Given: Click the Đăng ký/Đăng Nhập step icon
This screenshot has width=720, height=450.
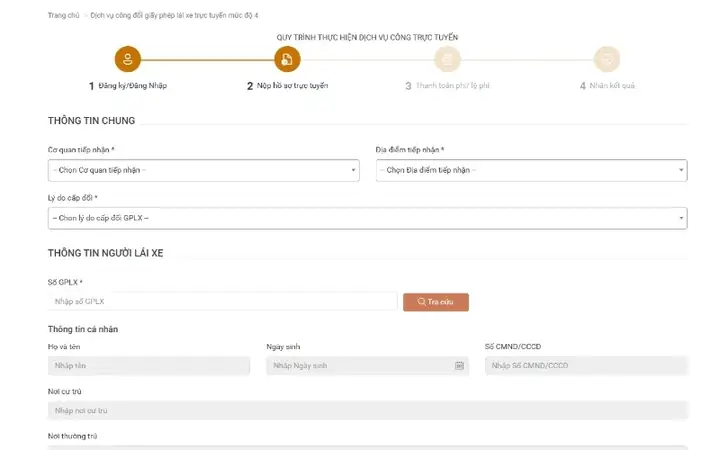Looking at the screenshot, I should click(128, 60).
